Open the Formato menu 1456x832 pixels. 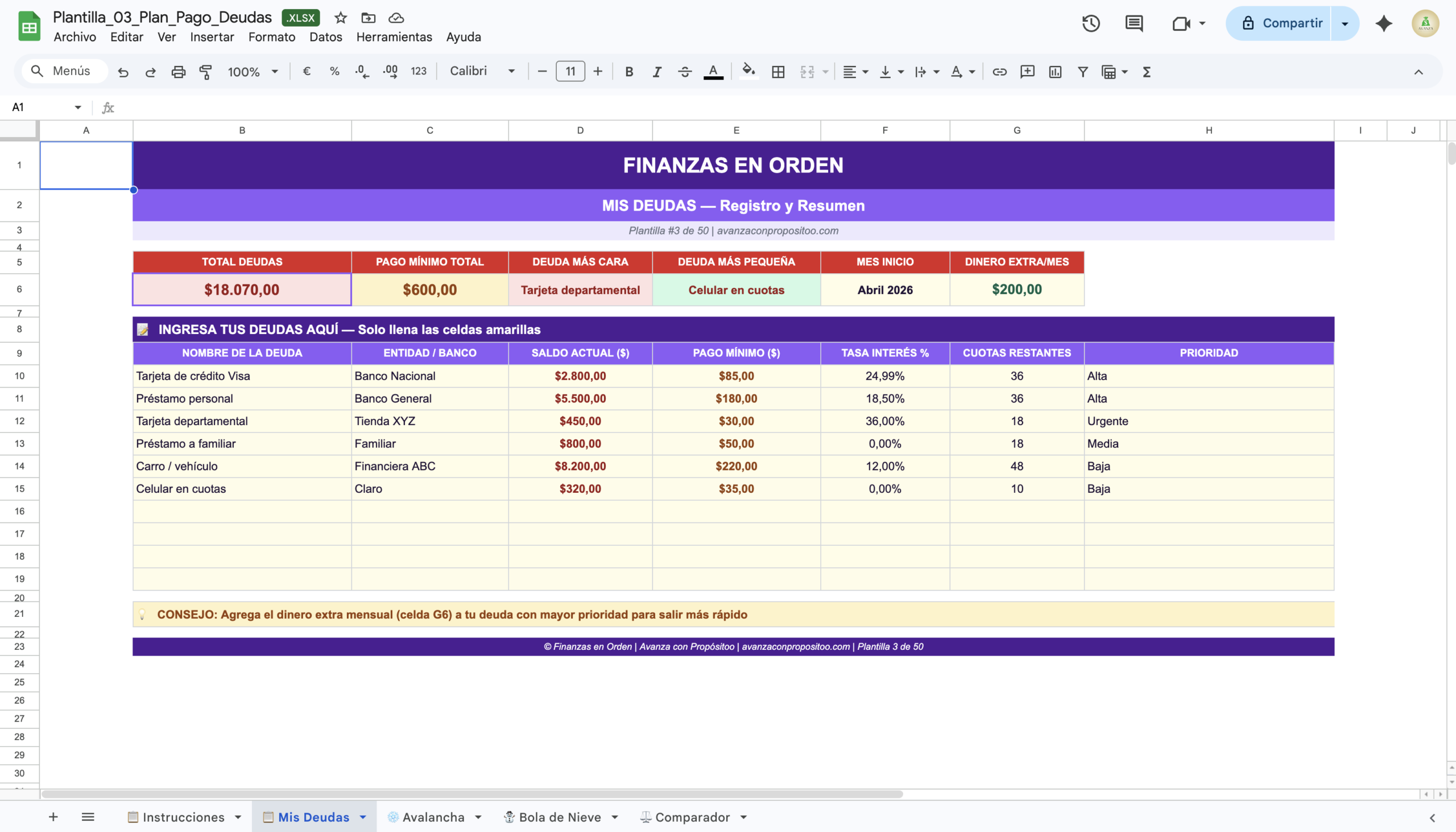[x=271, y=37]
